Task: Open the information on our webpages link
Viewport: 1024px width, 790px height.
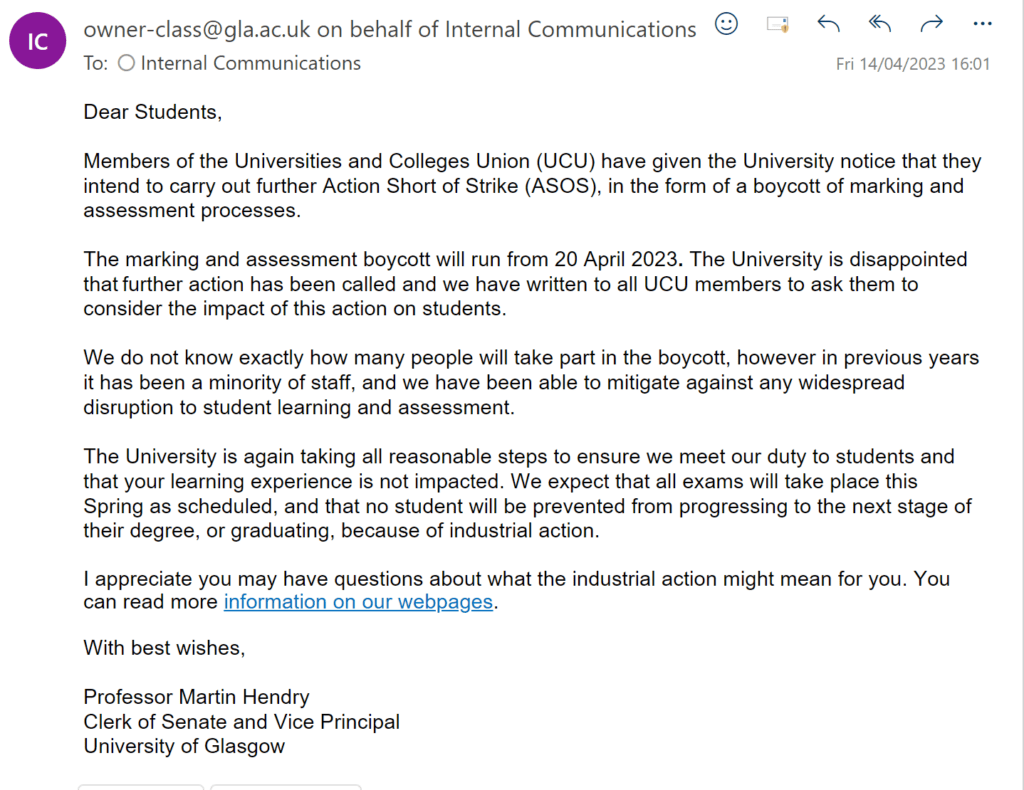Action: coord(358,601)
